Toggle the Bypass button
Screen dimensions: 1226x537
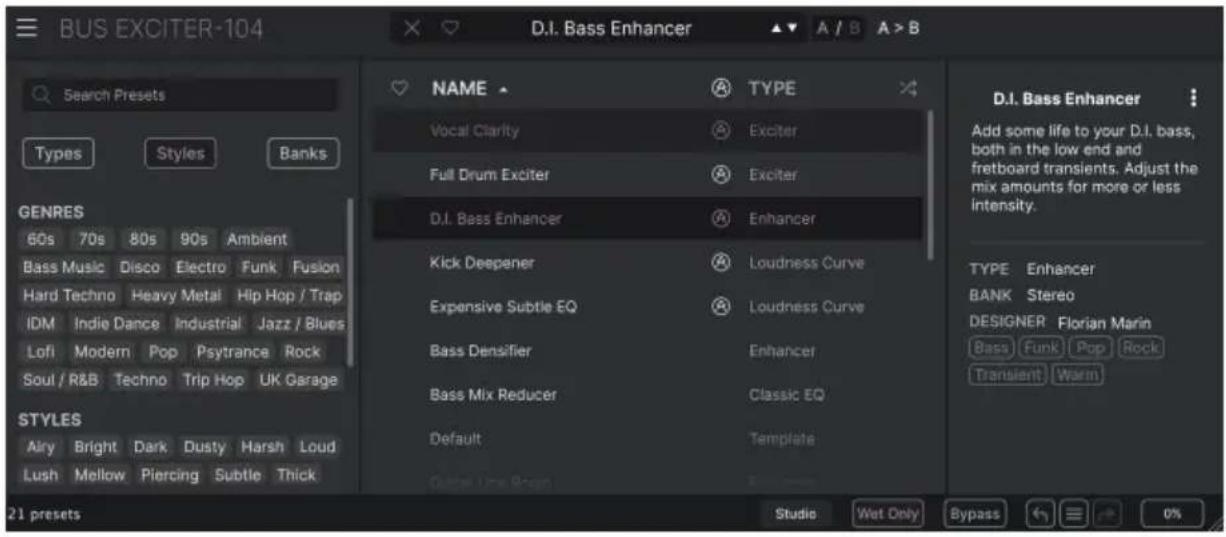[974, 514]
